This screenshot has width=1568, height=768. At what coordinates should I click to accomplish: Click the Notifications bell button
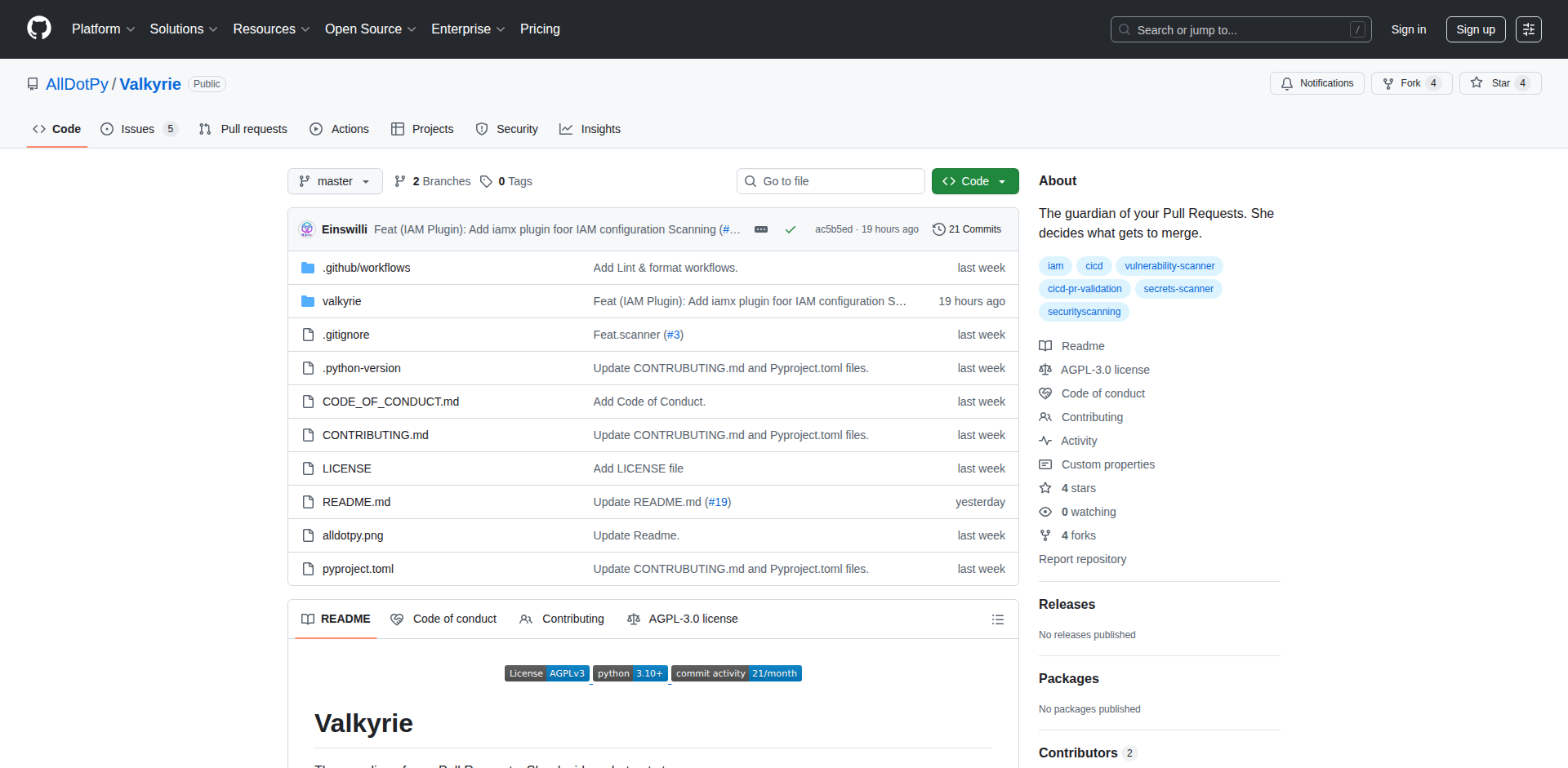coord(1316,83)
